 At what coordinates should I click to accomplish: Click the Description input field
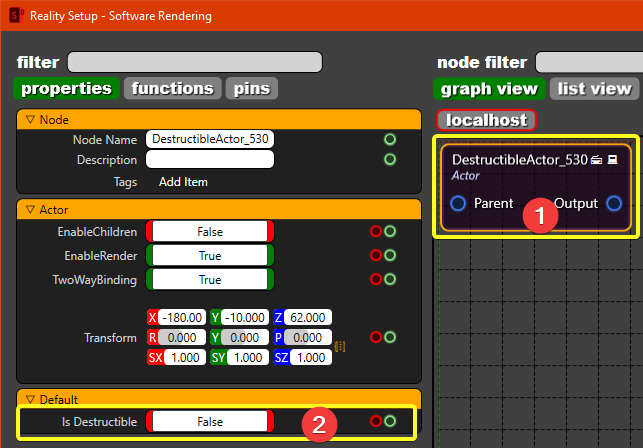(x=210, y=159)
